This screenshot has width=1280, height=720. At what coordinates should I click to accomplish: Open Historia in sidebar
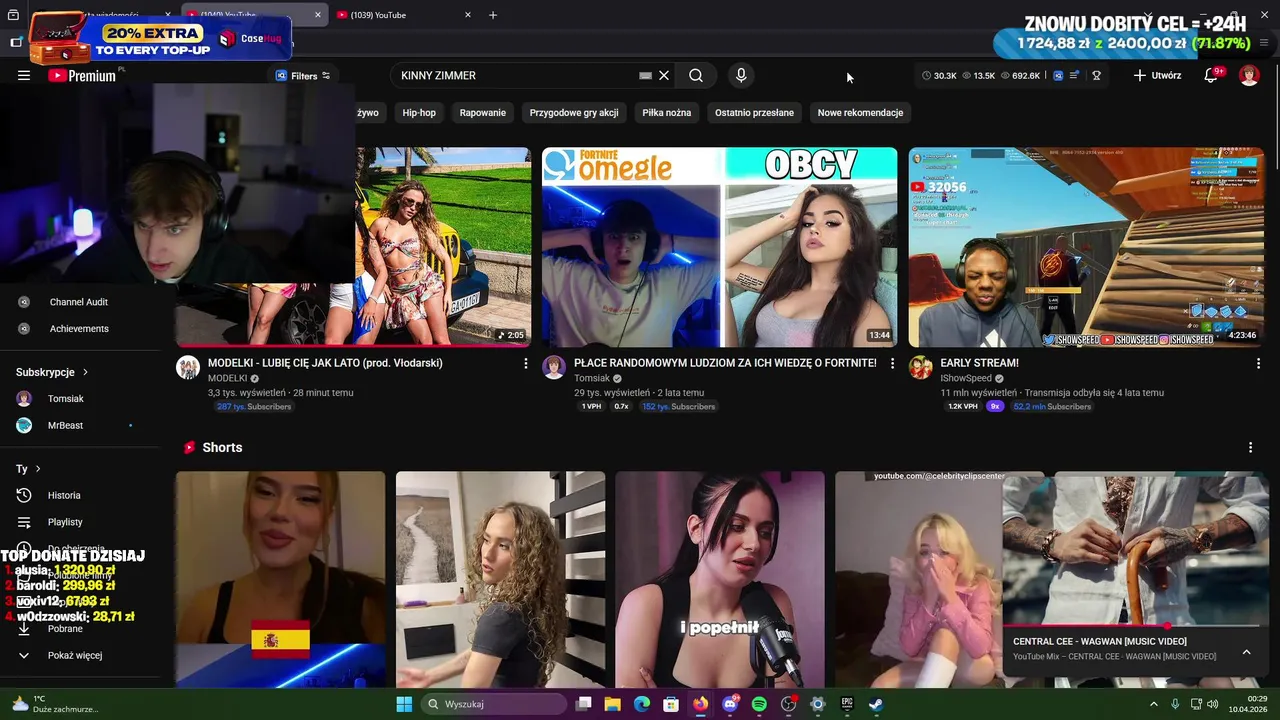[x=64, y=496]
